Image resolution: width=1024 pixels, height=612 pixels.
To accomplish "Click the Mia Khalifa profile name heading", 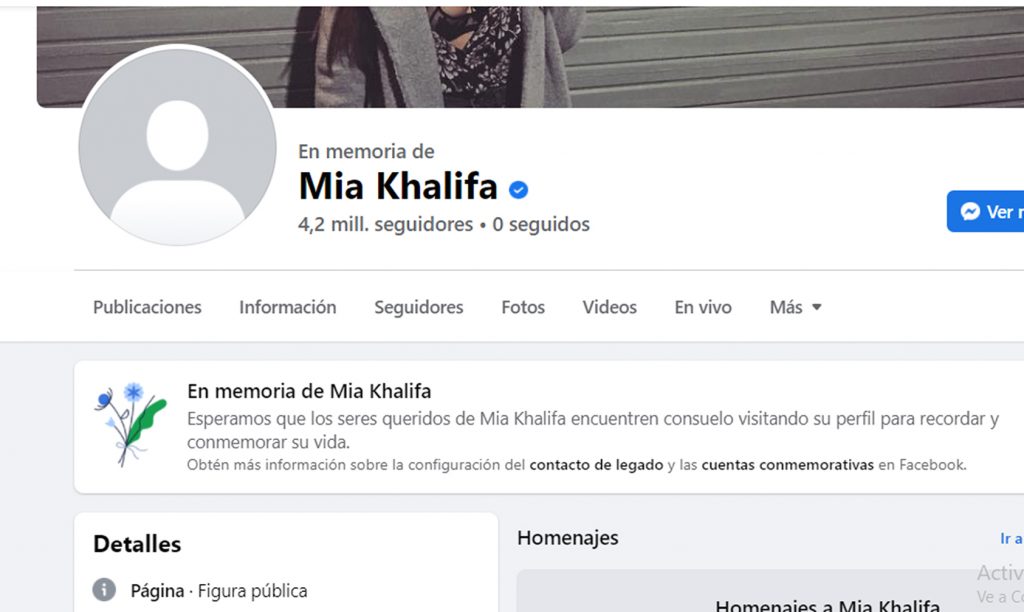I will click(398, 186).
